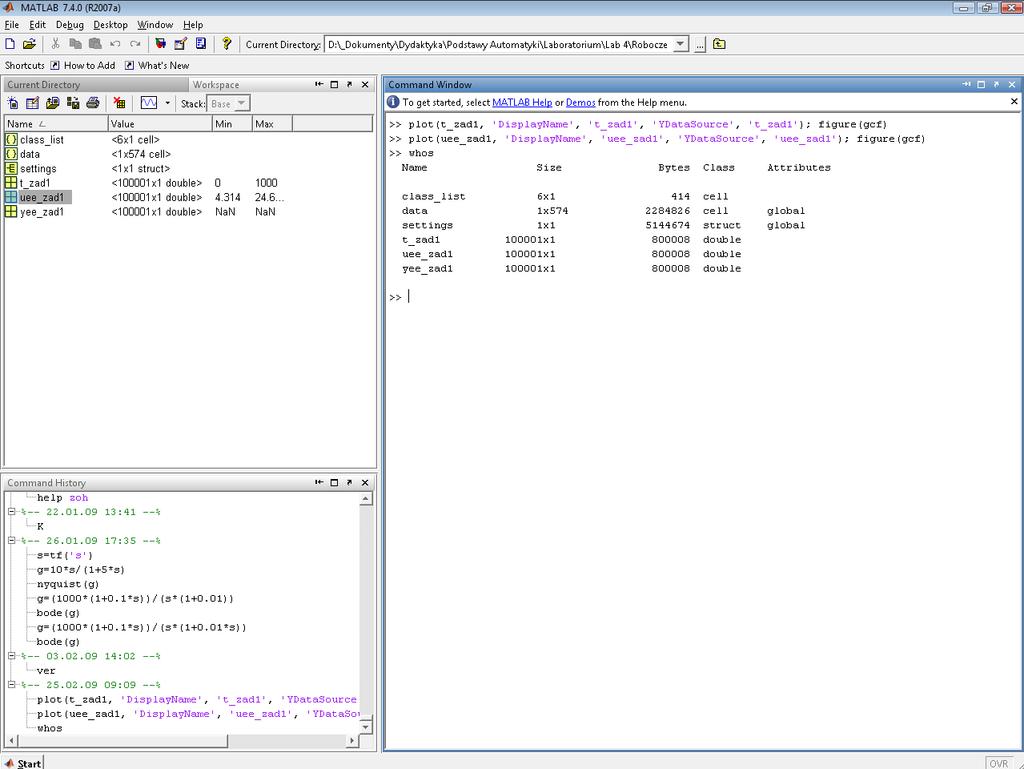The width and height of the screenshot is (1024, 769).
Task: Open the Edit menu
Action: pos(37,25)
